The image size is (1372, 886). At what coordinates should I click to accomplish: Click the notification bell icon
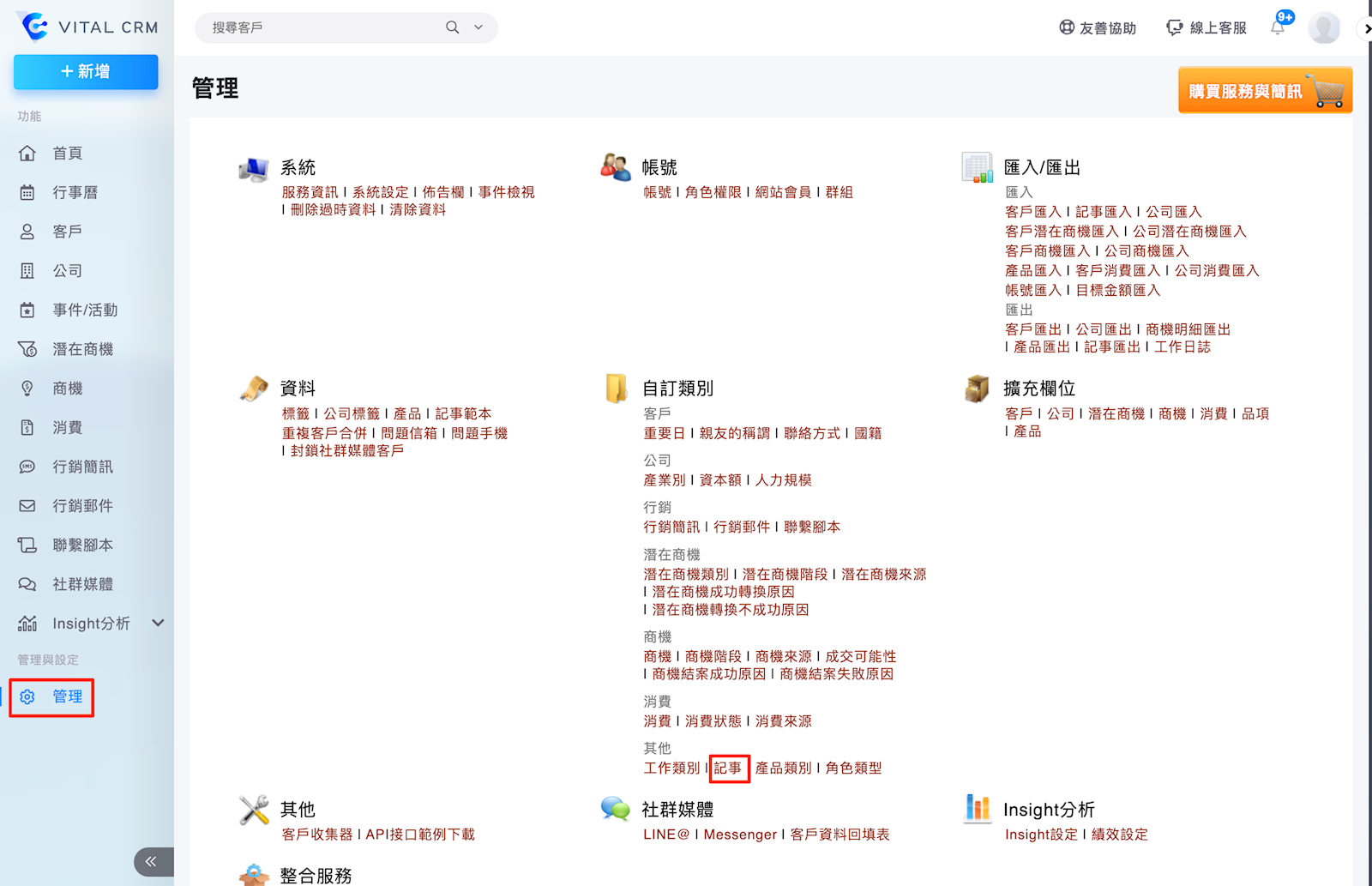pos(1277,27)
